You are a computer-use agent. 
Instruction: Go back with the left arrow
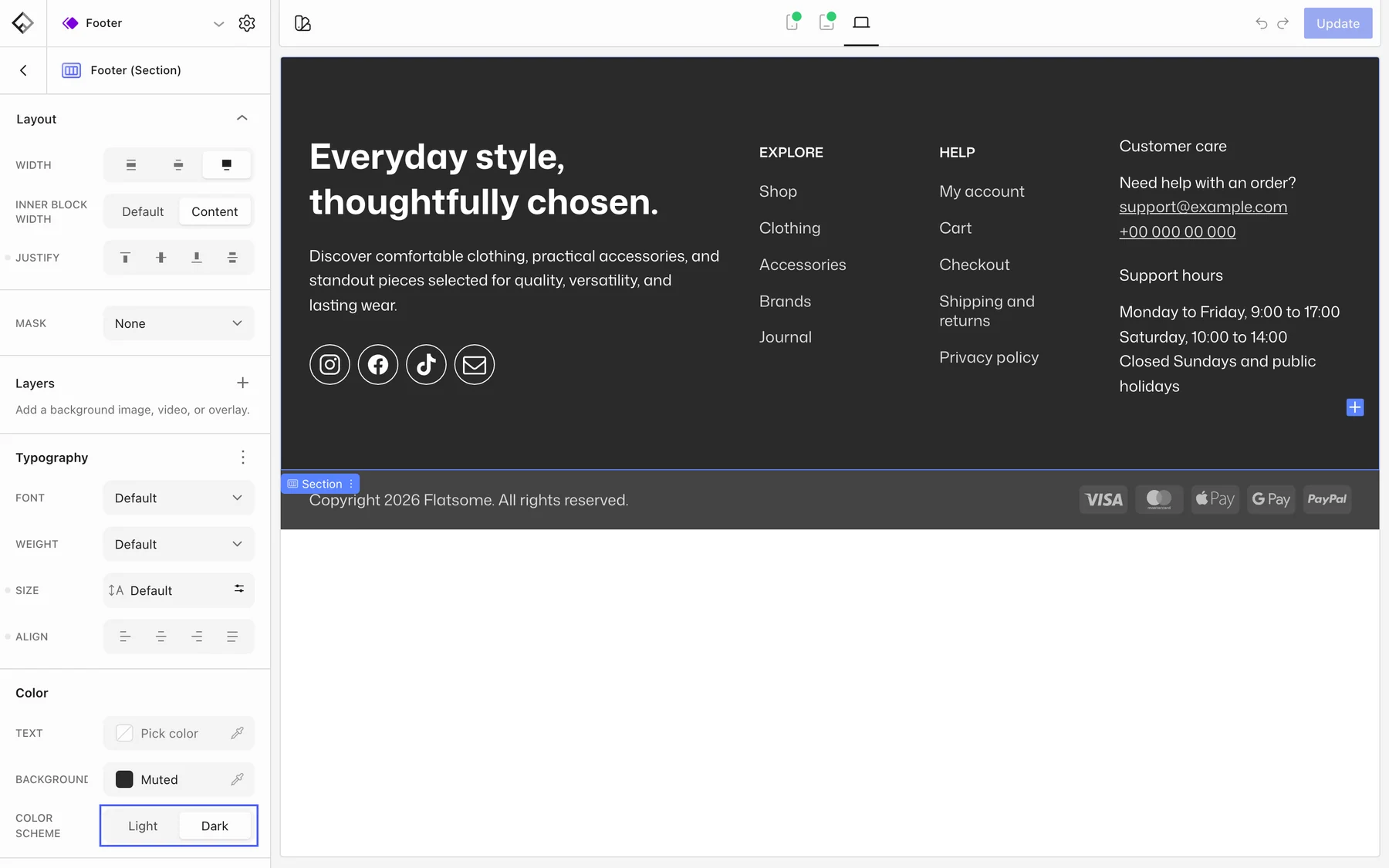(x=23, y=70)
